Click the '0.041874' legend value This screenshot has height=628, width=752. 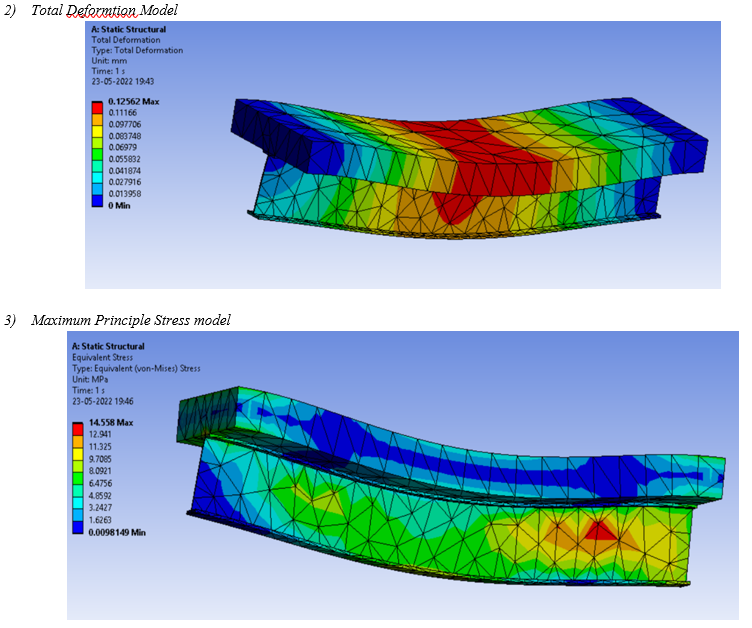(125, 171)
